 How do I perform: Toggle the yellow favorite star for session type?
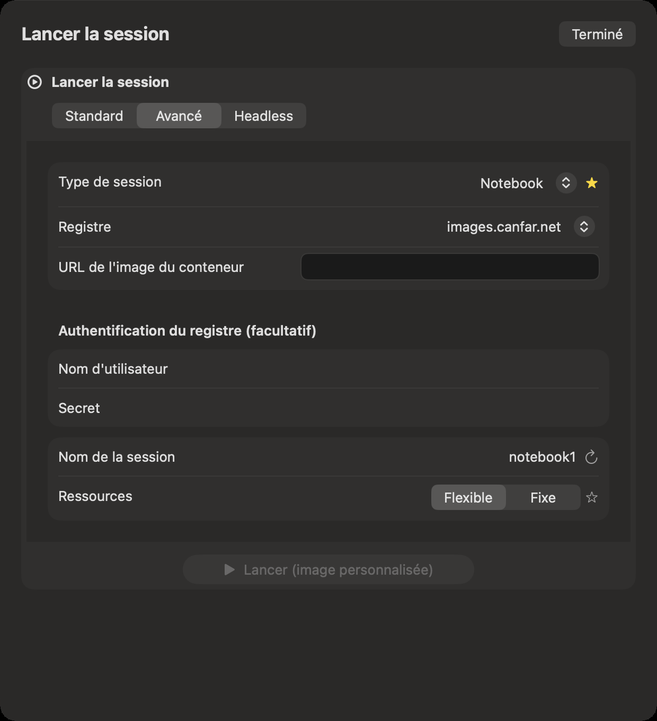(x=592, y=183)
